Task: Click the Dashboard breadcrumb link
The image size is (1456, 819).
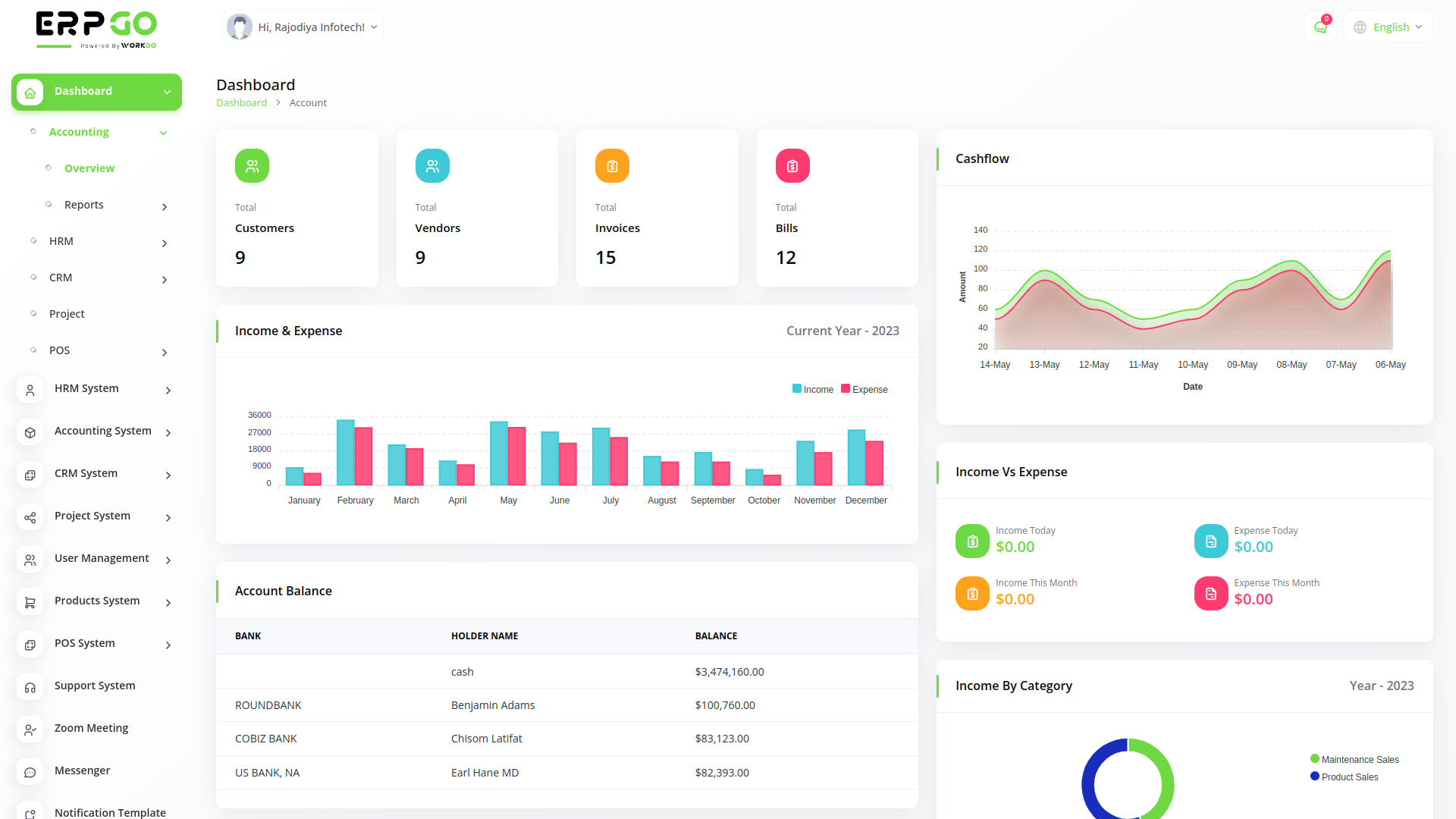Action: pos(241,102)
